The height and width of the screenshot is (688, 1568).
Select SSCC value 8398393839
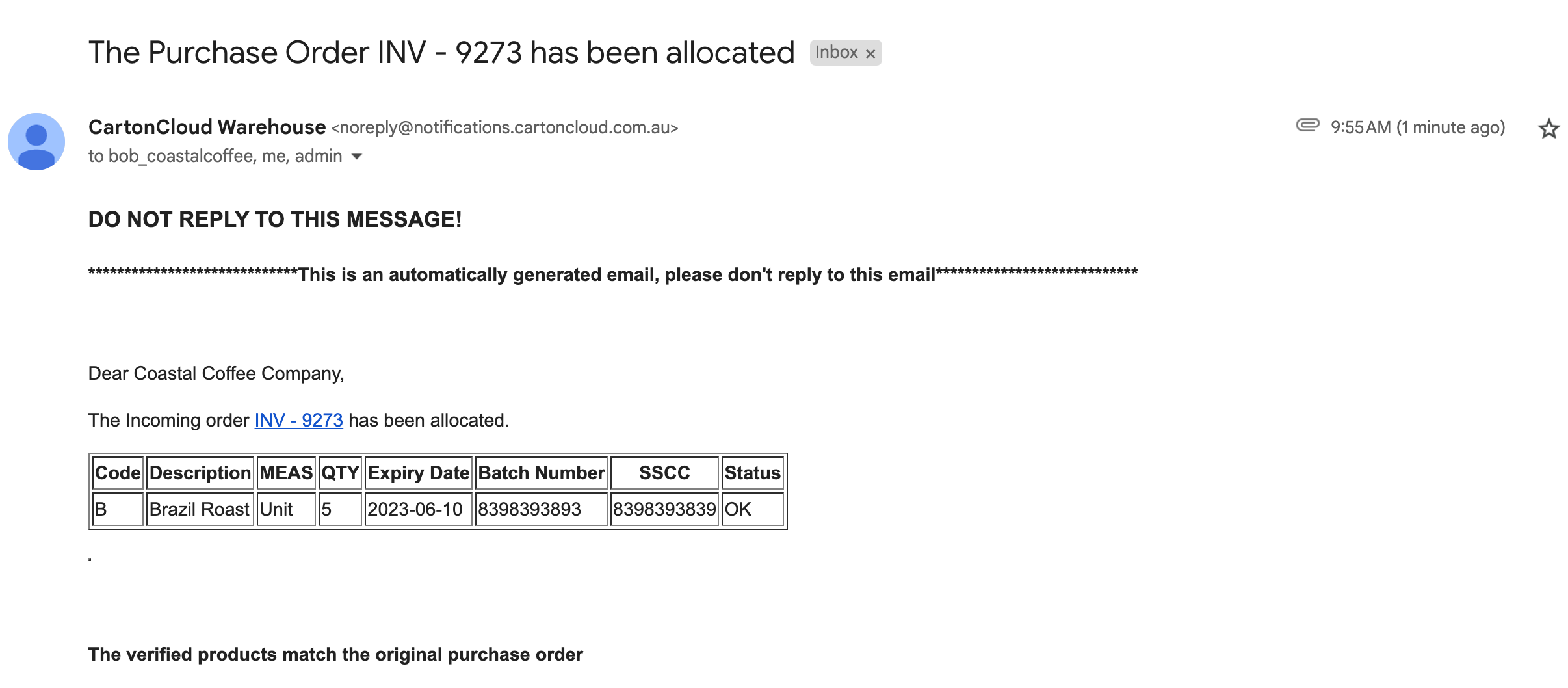(x=664, y=509)
